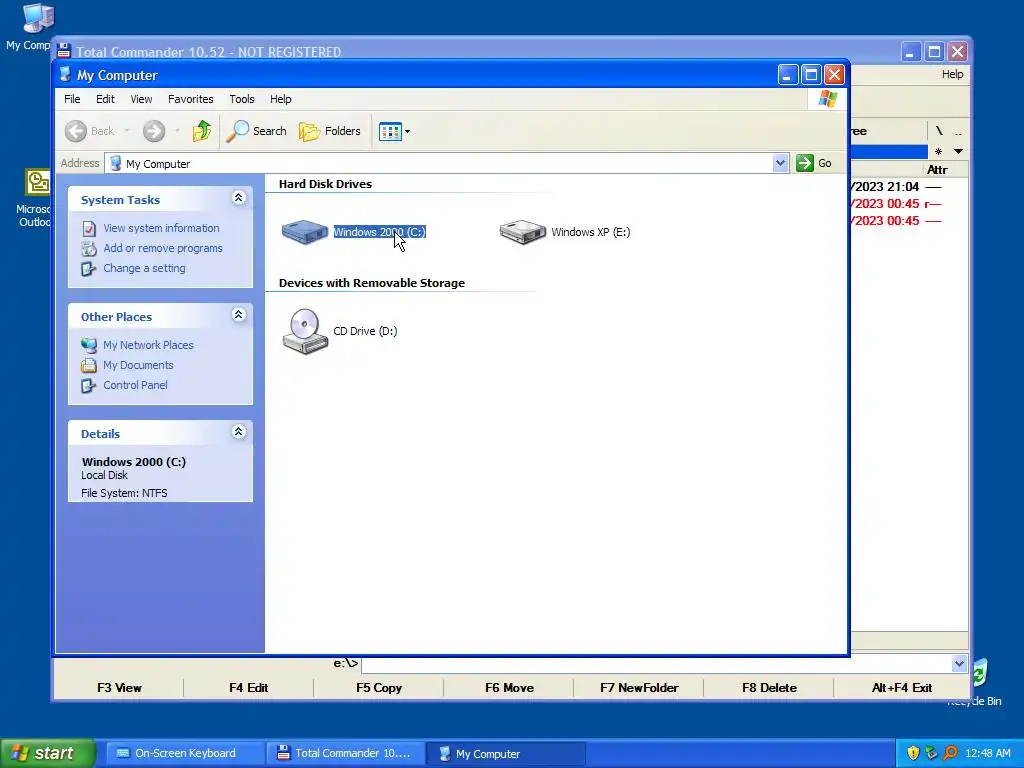Click the magnifier tray icon
The width and height of the screenshot is (1024, 768).
951,754
